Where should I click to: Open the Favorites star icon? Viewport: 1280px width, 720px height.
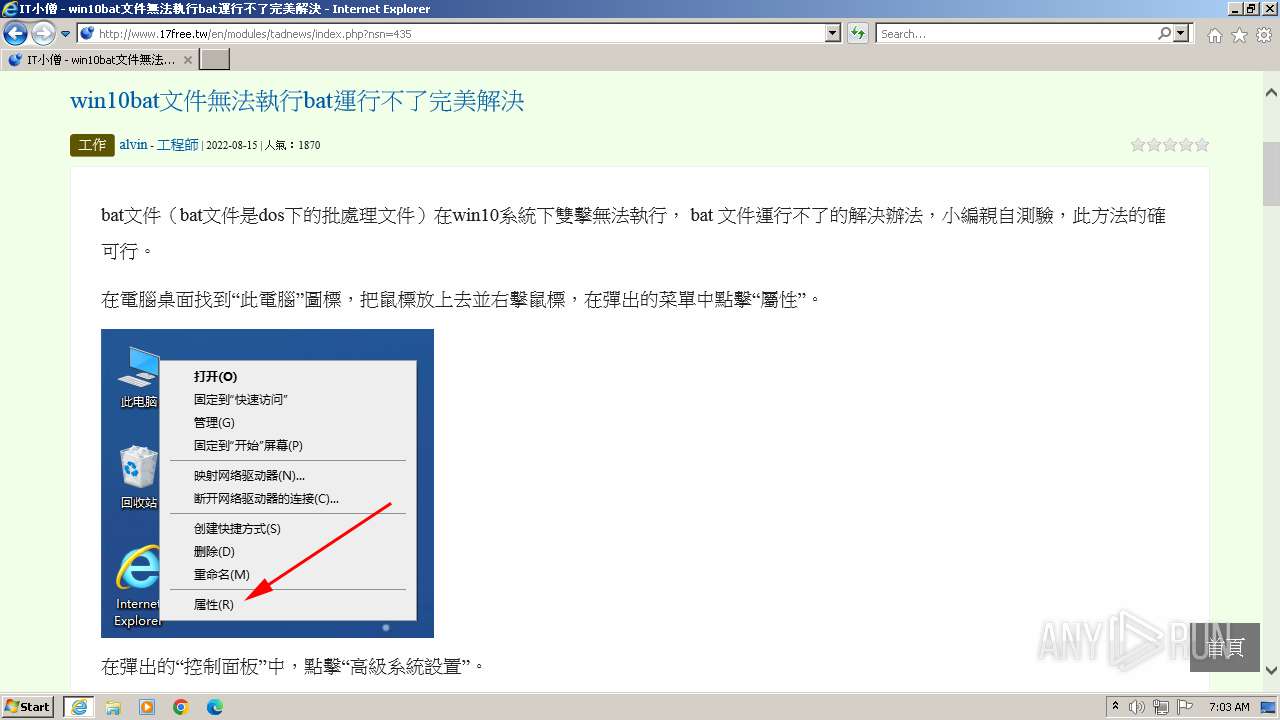pyautogui.click(x=1239, y=35)
